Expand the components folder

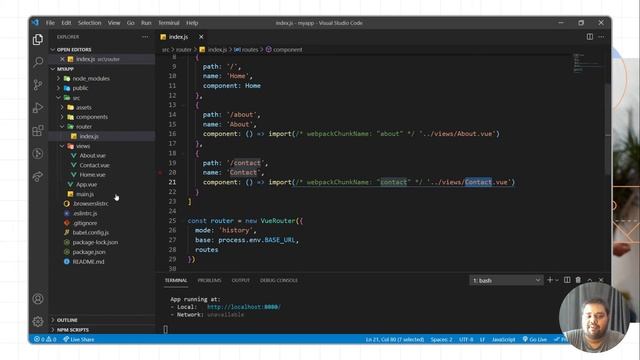coord(62,117)
